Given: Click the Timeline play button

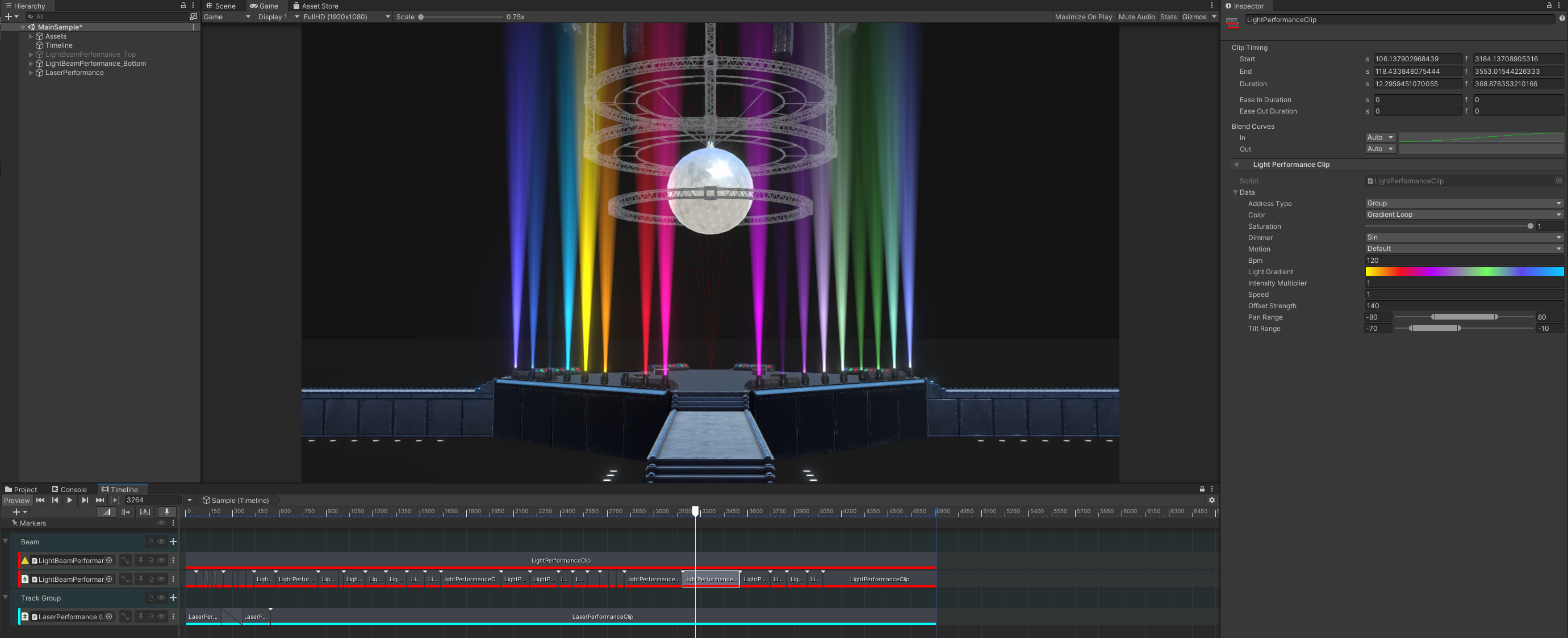Looking at the screenshot, I should pos(69,500).
